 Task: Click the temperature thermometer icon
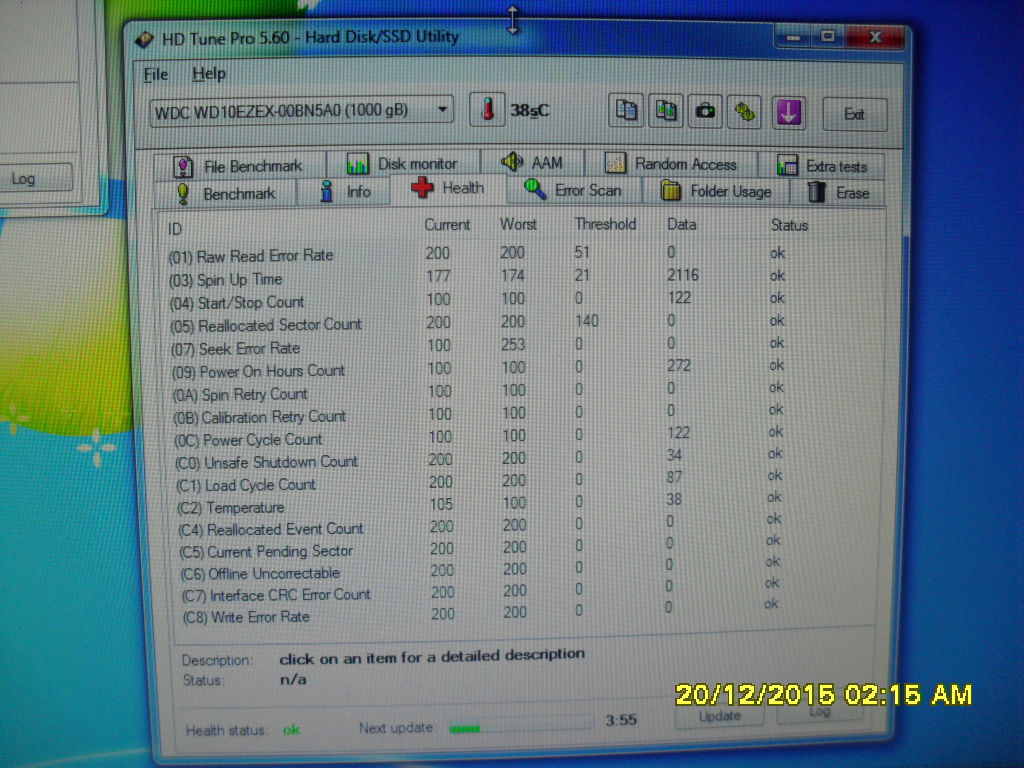(487, 109)
